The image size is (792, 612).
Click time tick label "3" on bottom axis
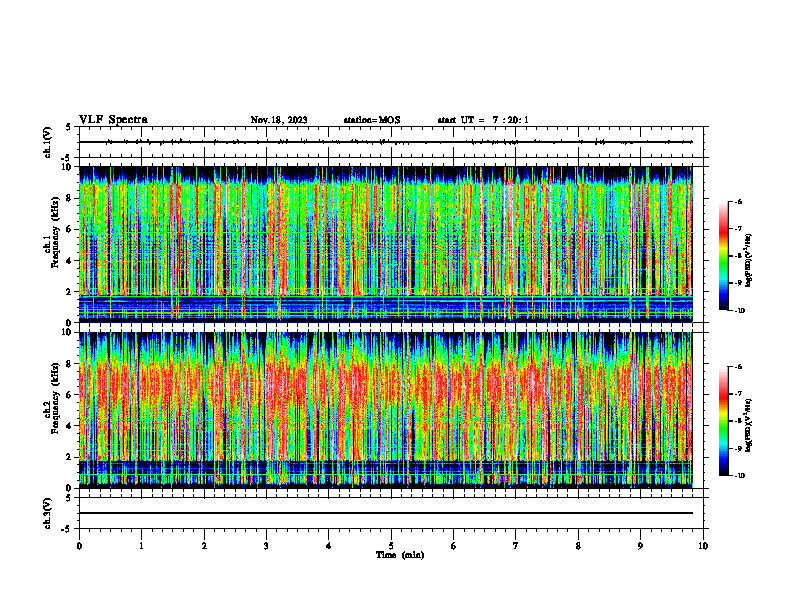pyautogui.click(x=266, y=546)
